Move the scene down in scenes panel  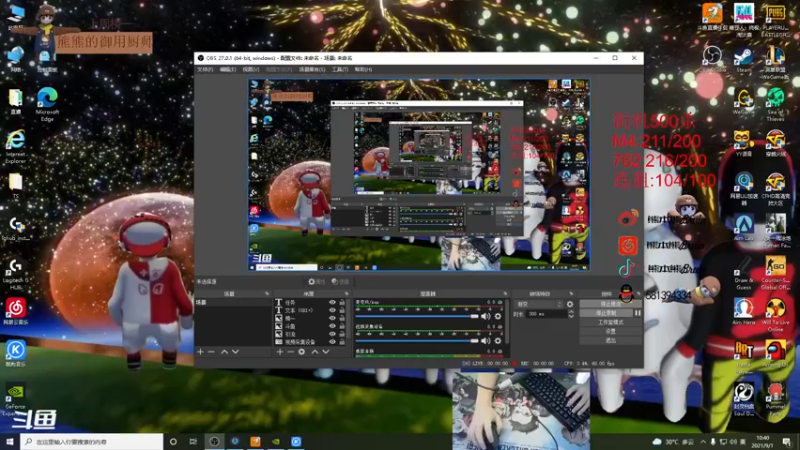(235, 352)
